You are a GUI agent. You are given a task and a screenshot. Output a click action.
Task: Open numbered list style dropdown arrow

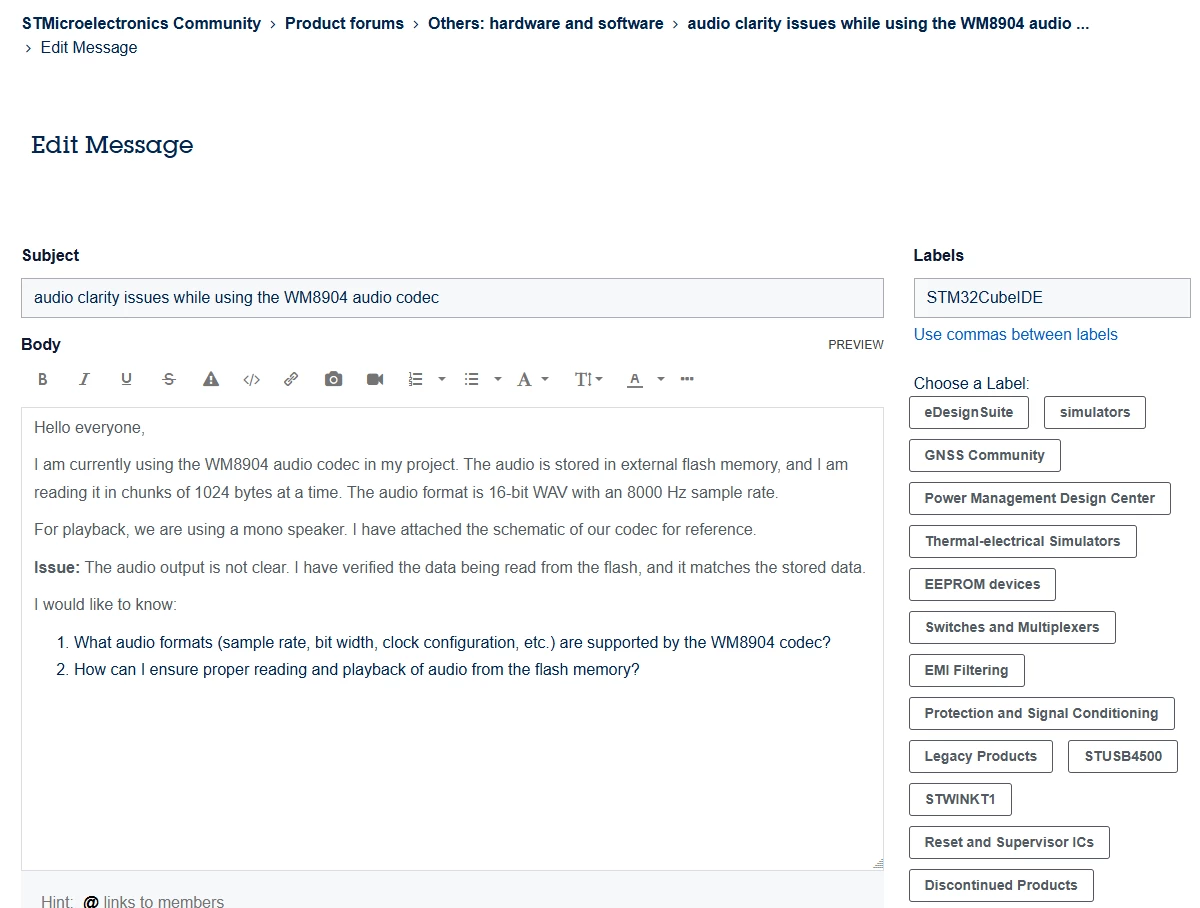pyautogui.click(x=442, y=380)
